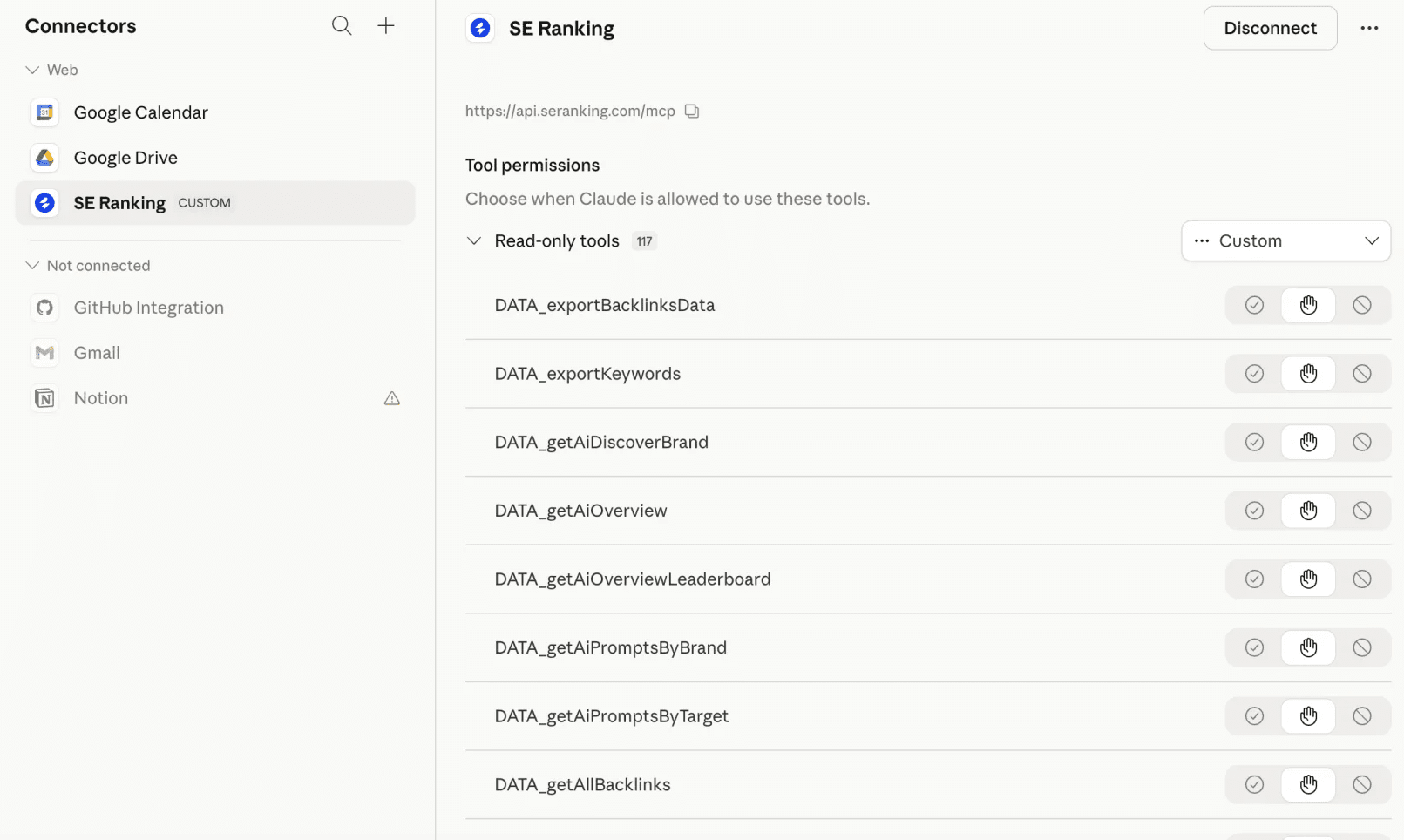Click the Disconnect button
This screenshot has width=1404, height=840.
pos(1270,28)
